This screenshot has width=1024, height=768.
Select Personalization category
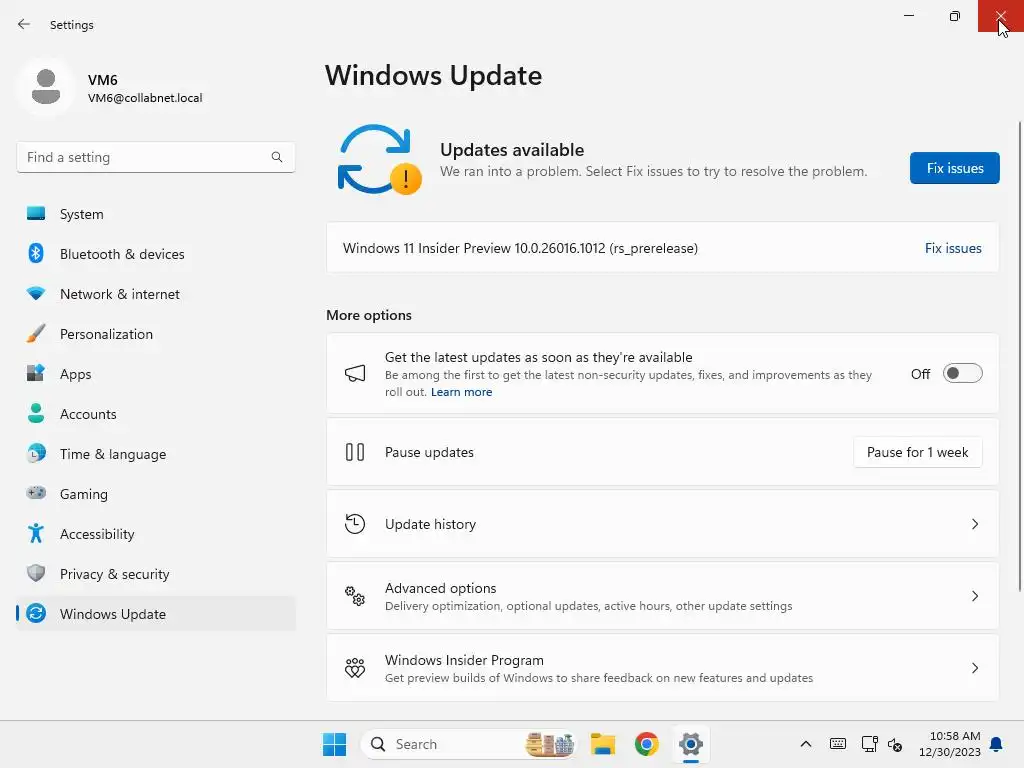(x=156, y=334)
